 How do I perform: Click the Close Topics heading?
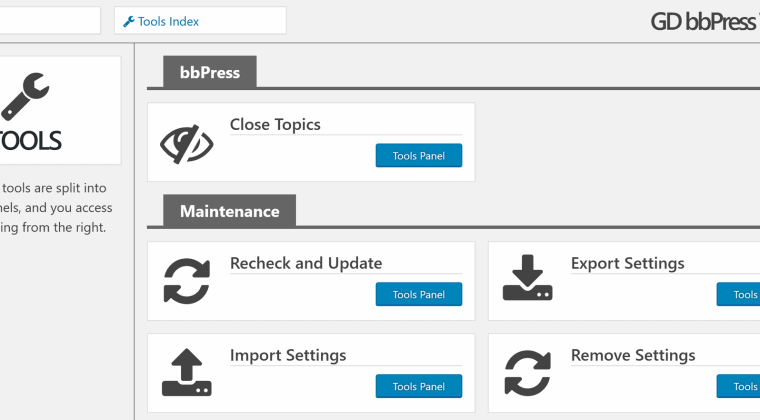pos(275,124)
